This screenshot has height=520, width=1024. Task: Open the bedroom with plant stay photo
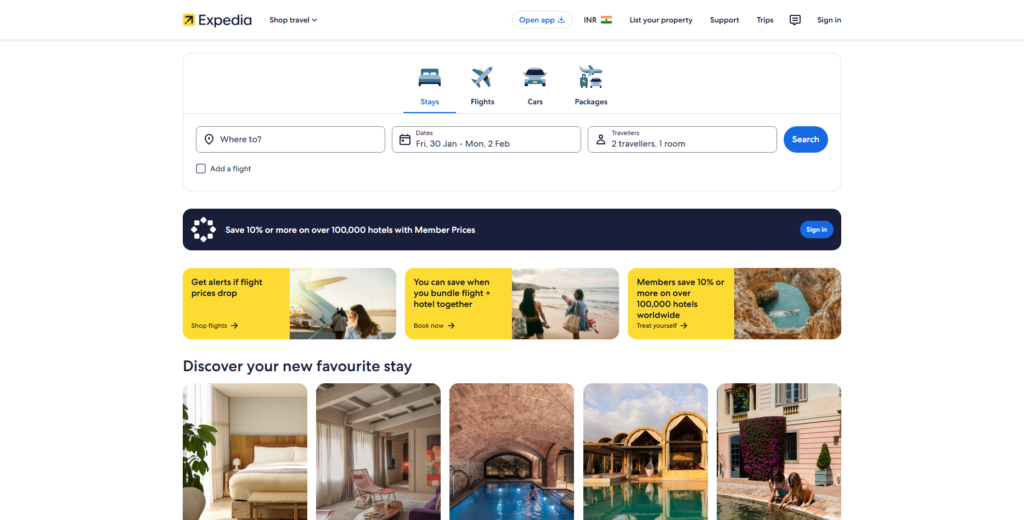click(245, 451)
